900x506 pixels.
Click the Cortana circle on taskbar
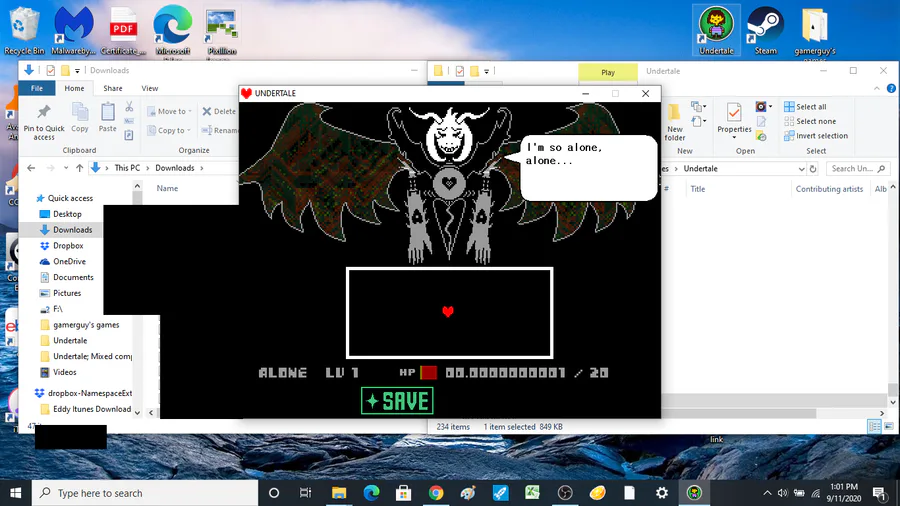point(274,493)
